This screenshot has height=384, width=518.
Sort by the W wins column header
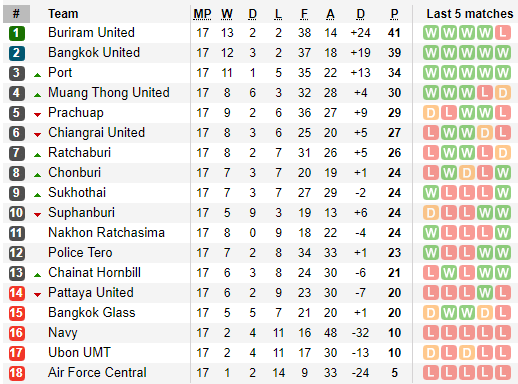click(227, 14)
